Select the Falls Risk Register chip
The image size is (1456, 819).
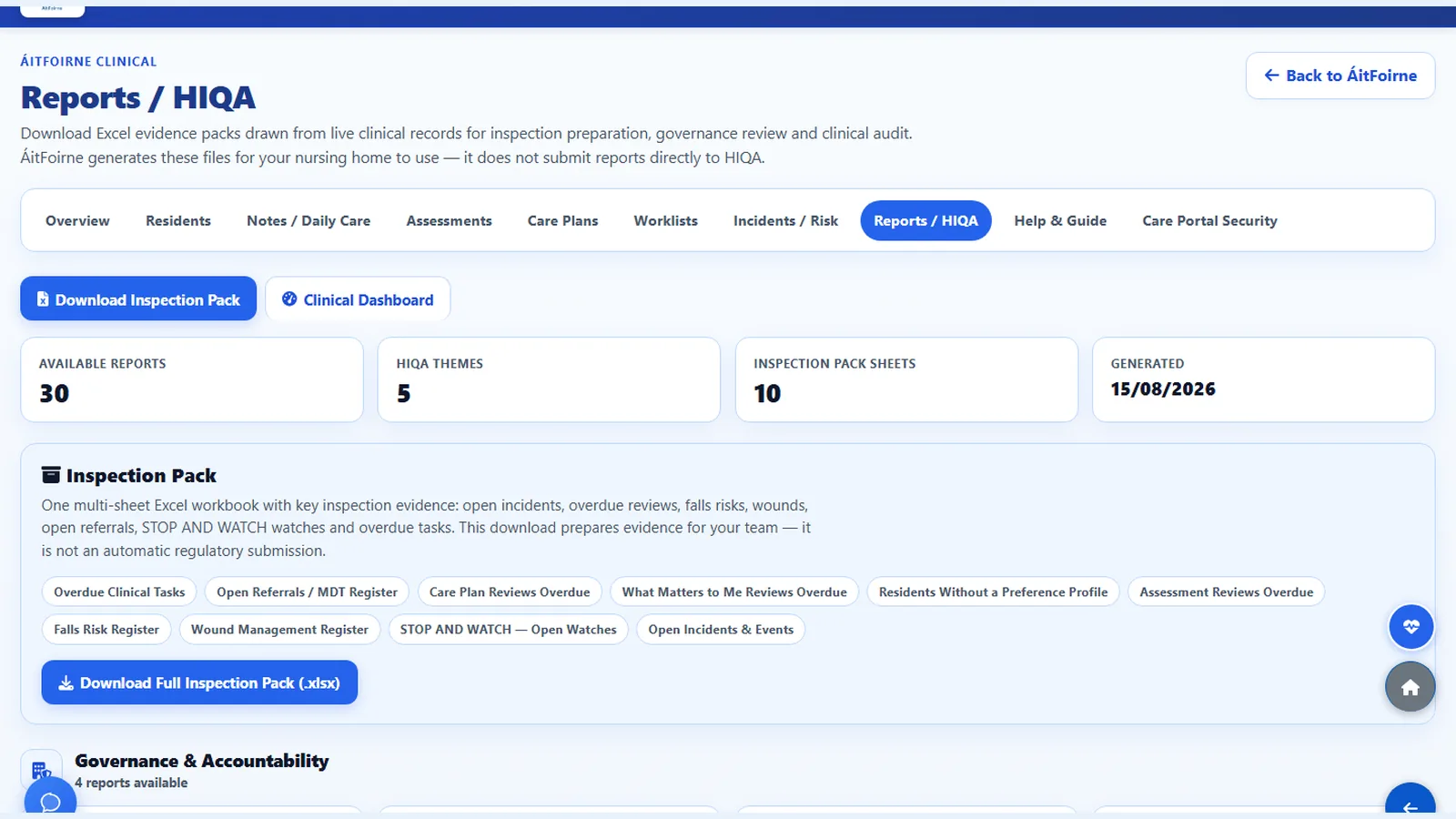[106, 630]
